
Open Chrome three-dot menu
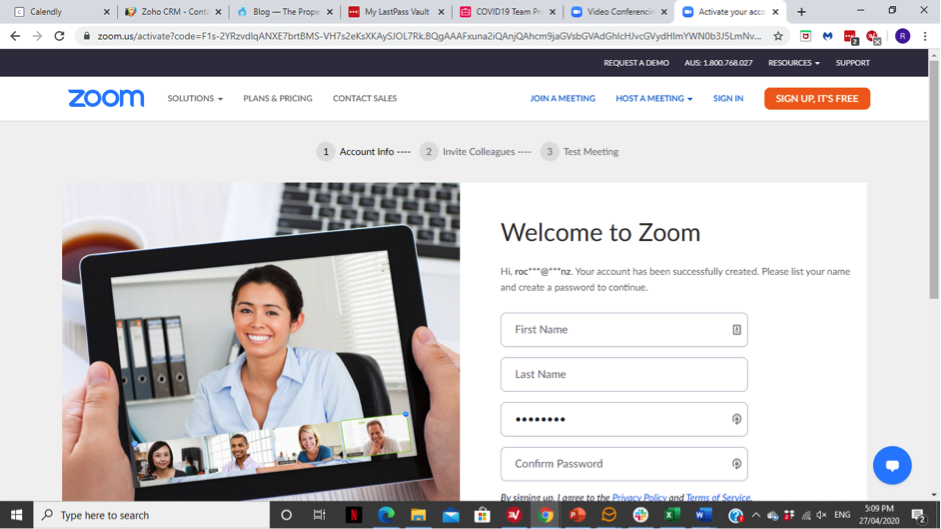[925, 36]
